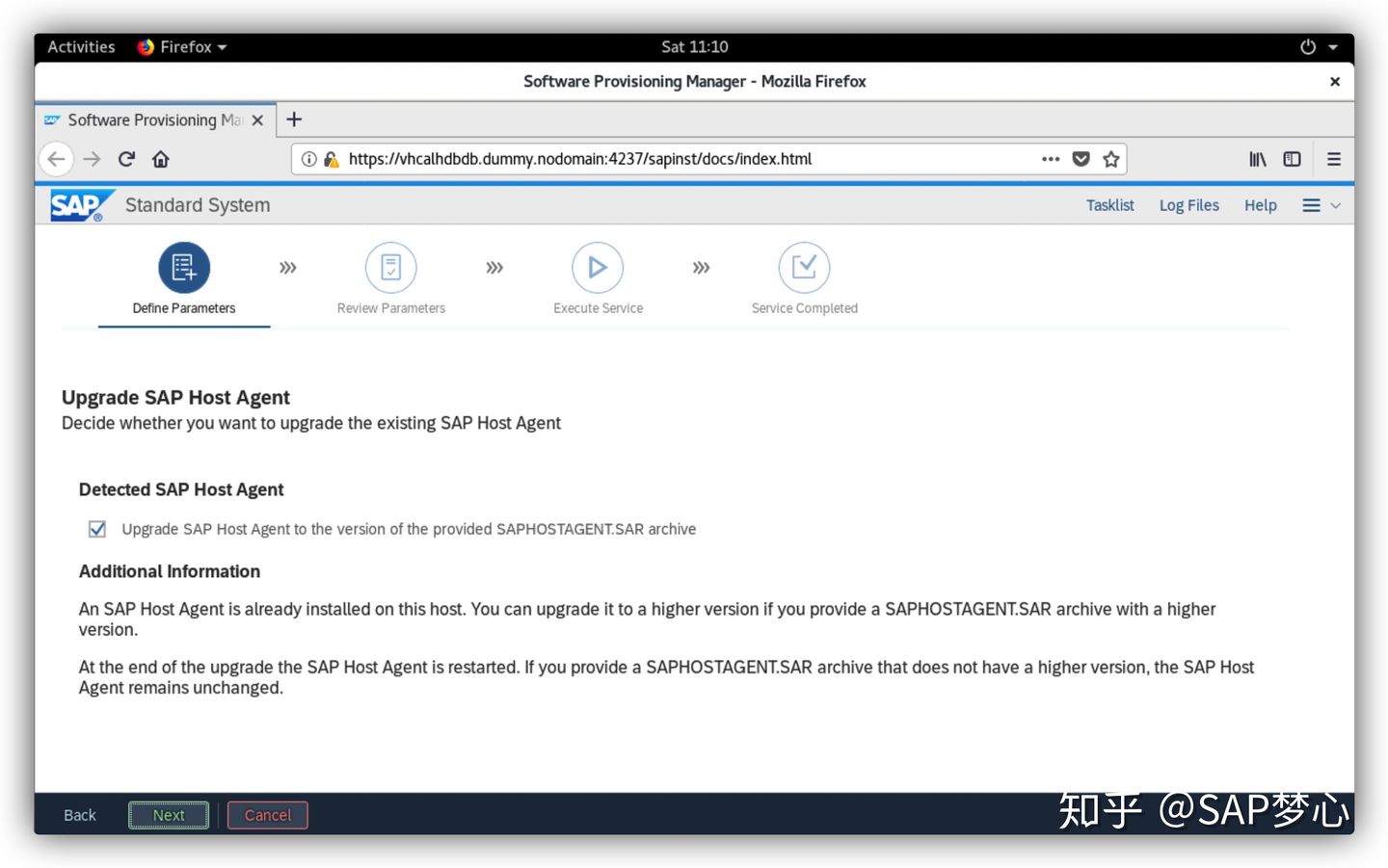Reload the current page

(126, 159)
